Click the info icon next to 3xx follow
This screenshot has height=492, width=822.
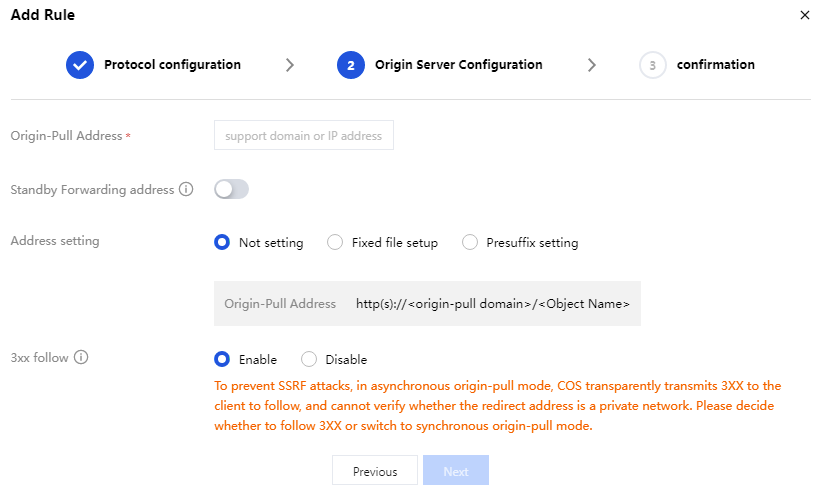(x=81, y=357)
